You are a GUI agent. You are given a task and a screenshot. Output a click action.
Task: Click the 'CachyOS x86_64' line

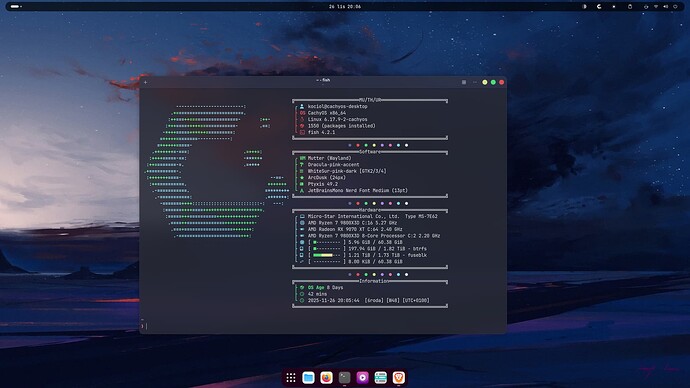327,113
